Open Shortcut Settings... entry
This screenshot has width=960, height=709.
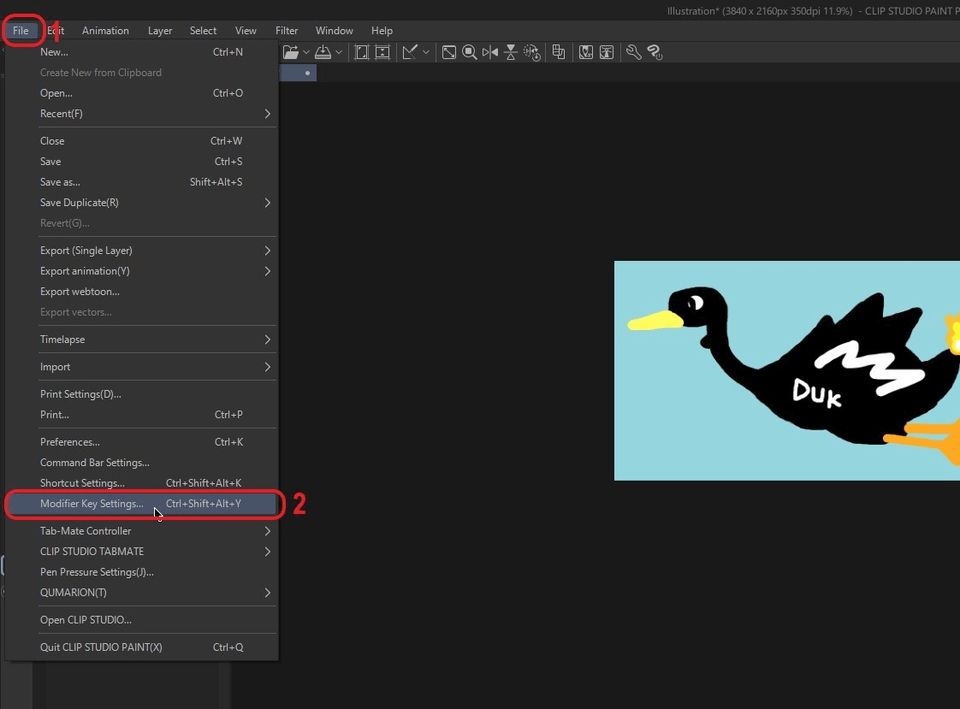(141, 483)
